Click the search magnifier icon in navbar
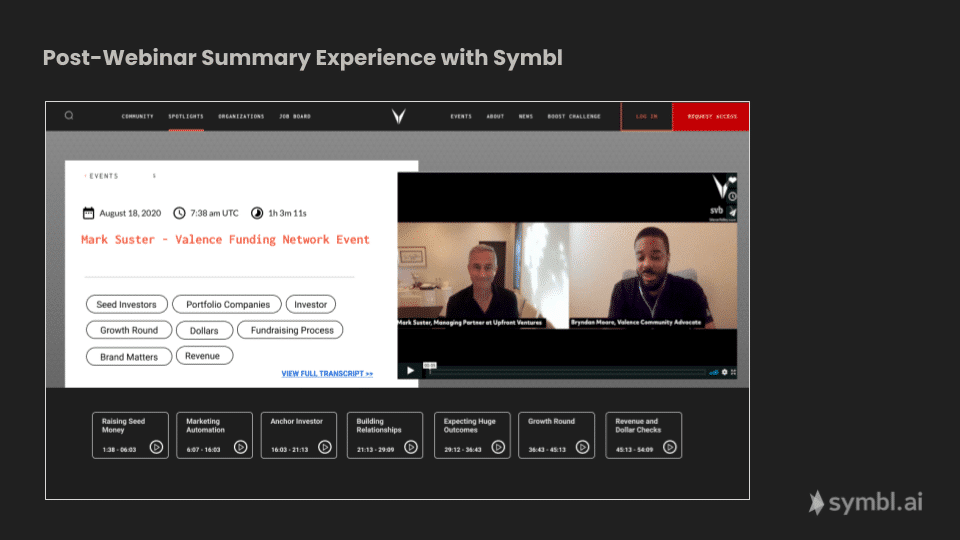The width and height of the screenshot is (960, 540). [x=69, y=116]
